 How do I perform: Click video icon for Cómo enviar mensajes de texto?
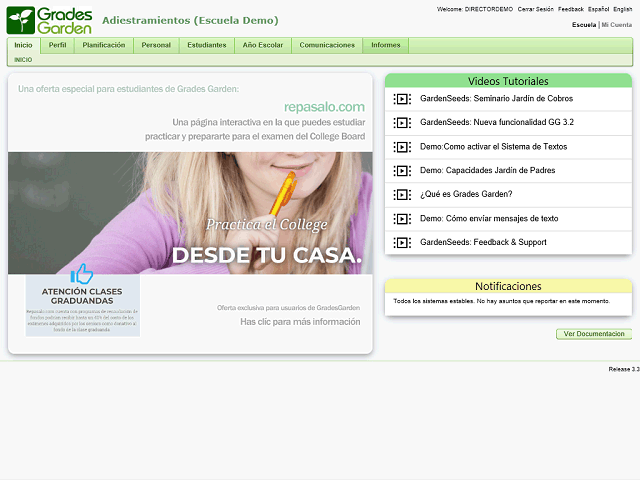point(402,219)
